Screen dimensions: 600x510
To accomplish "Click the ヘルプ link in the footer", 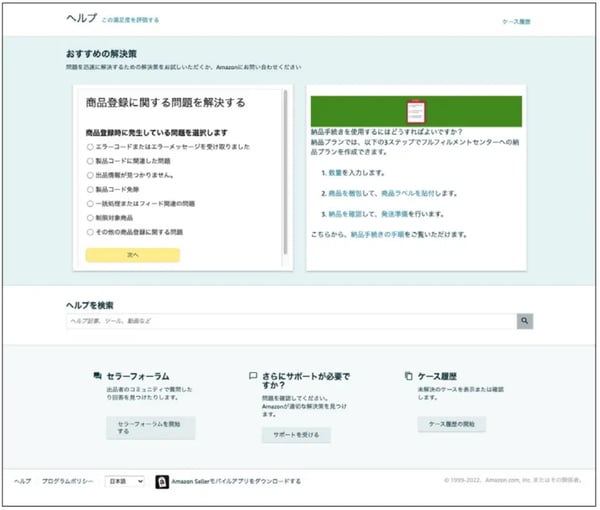I will coord(23,481).
